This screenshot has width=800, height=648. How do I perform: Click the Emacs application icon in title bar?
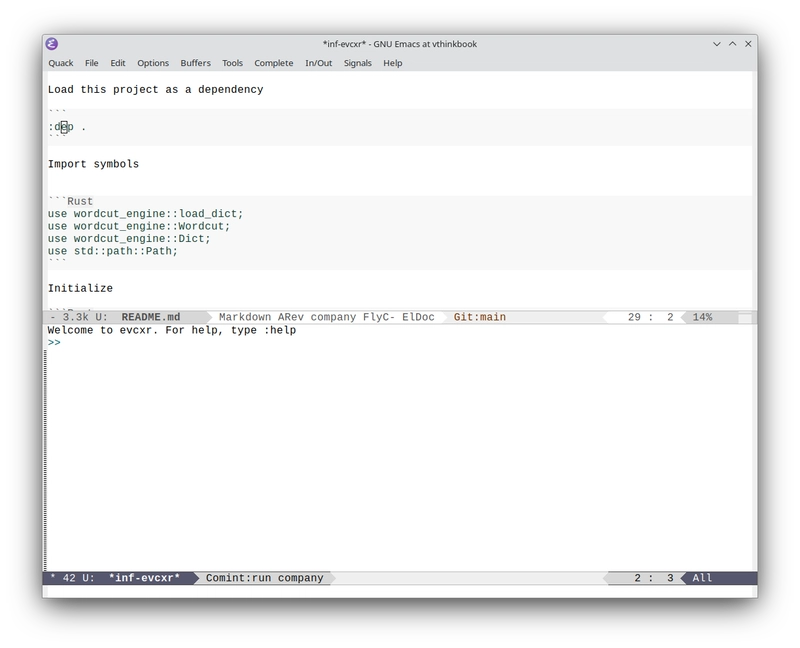(52, 44)
